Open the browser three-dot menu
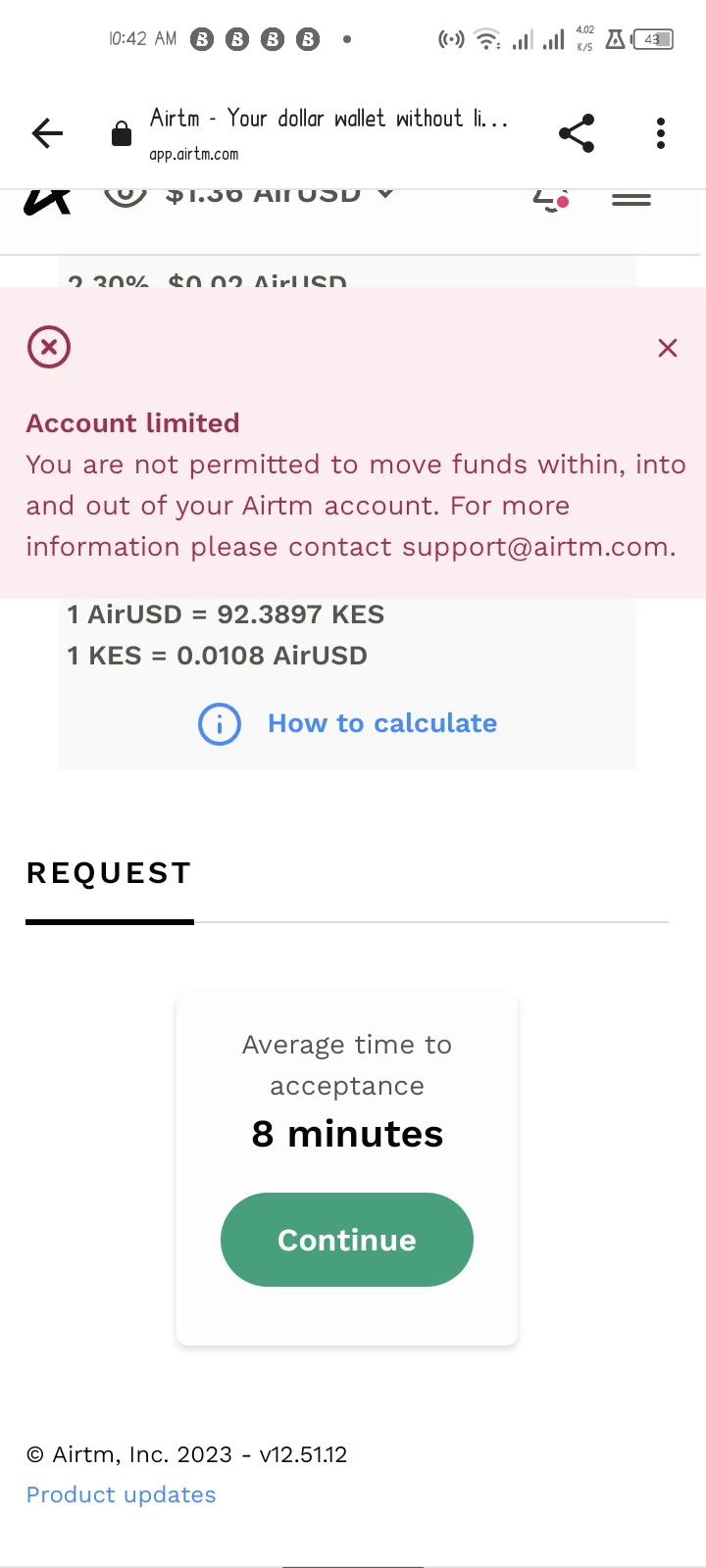706x1568 pixels. (x=661, y=133)
